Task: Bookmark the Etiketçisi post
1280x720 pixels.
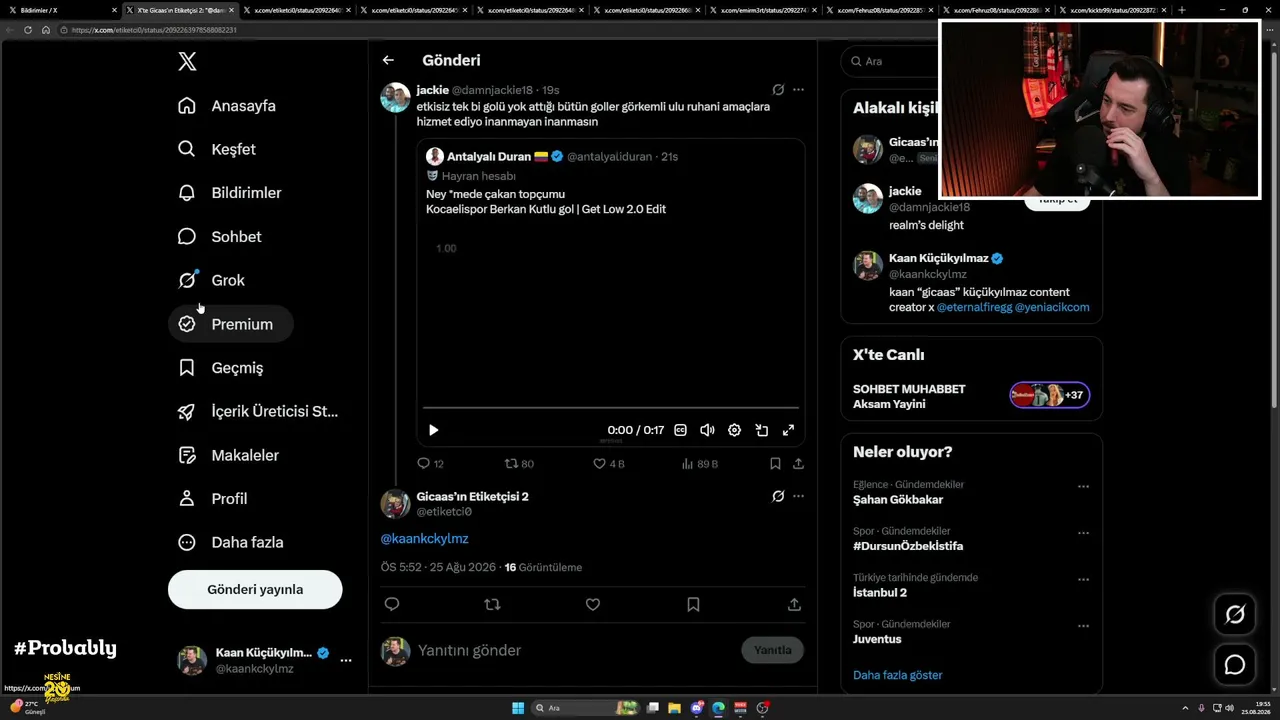Action: click(x=693, y=604)
